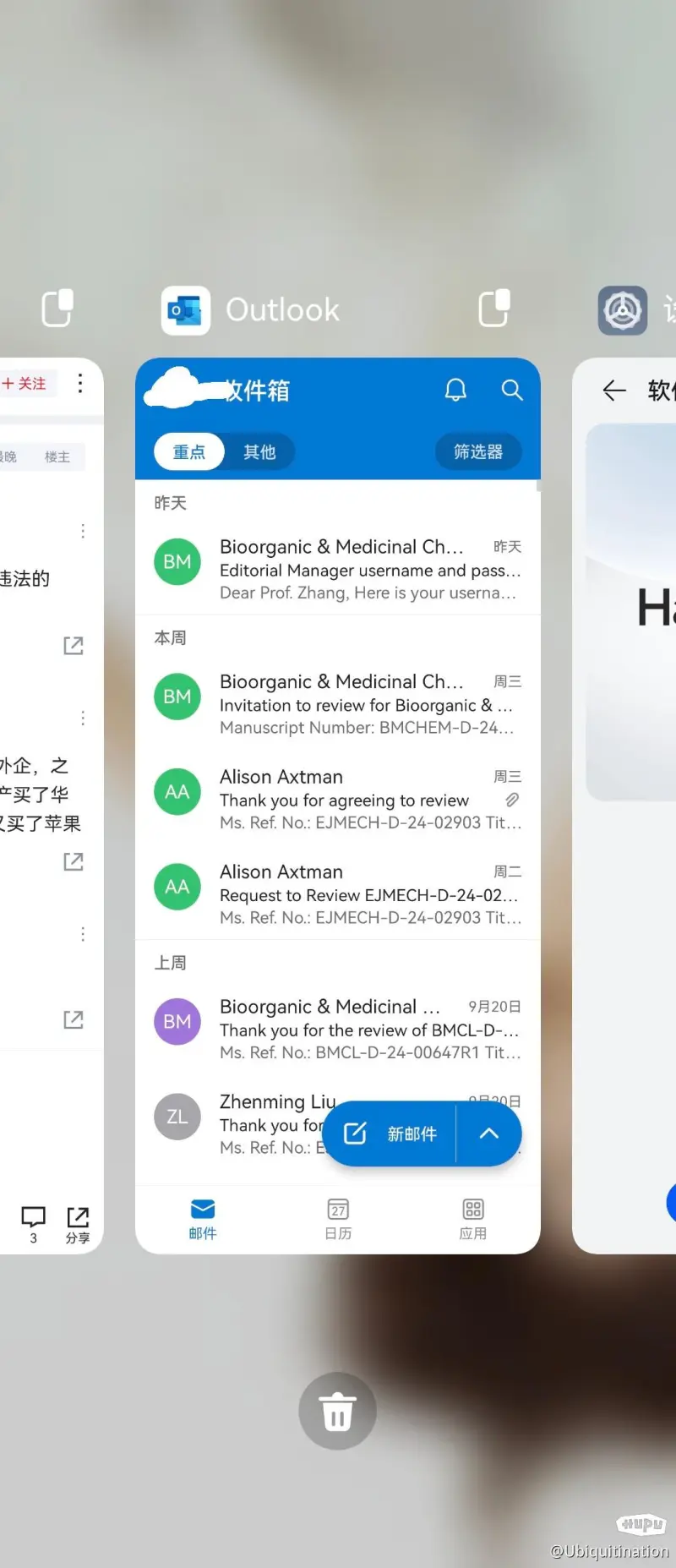This screenshot has height=1568, width=676.
Task: Open the three-dot menu beside 关注
Action: point(80,383)
